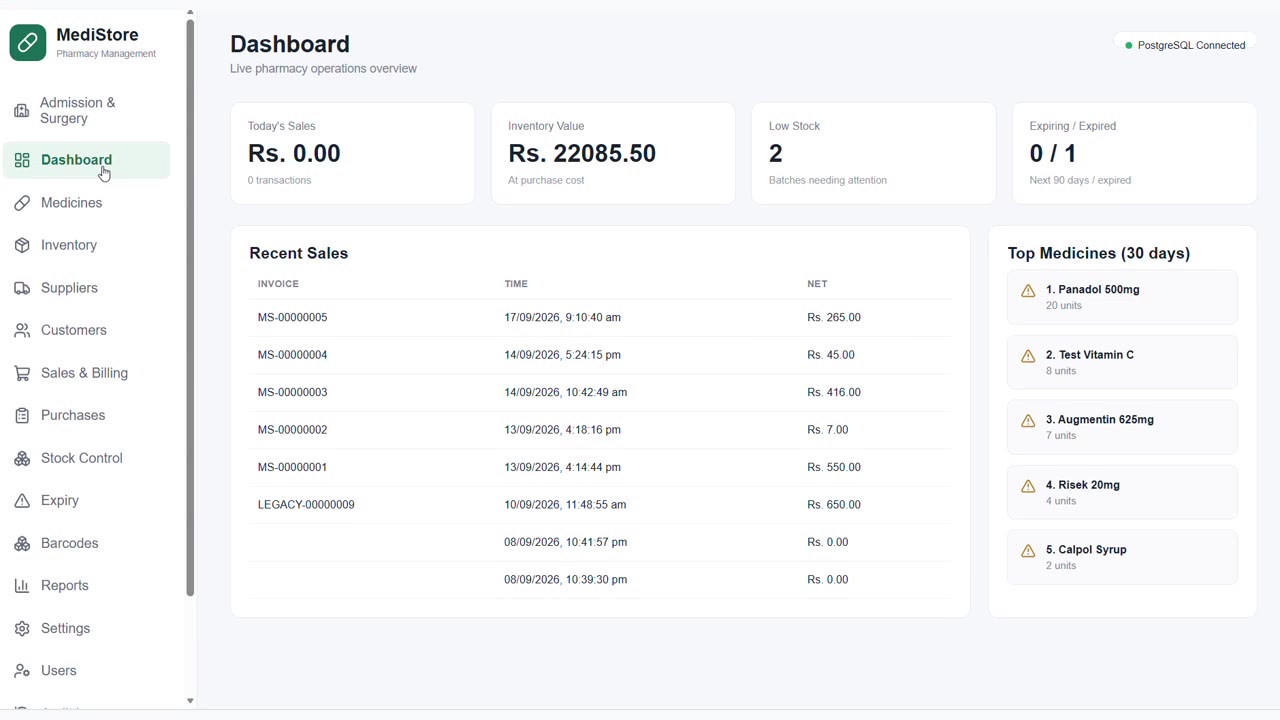Navigate to Sales & Billing
The height and width of the screenshot is (720, 1280).
87,373
